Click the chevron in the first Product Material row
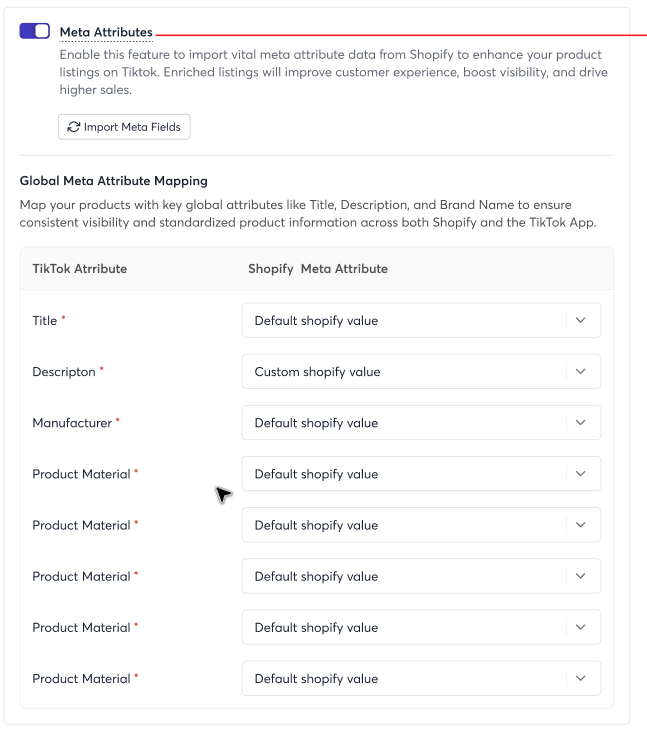This screenshot has height=739, width=647. coord(581,474)
